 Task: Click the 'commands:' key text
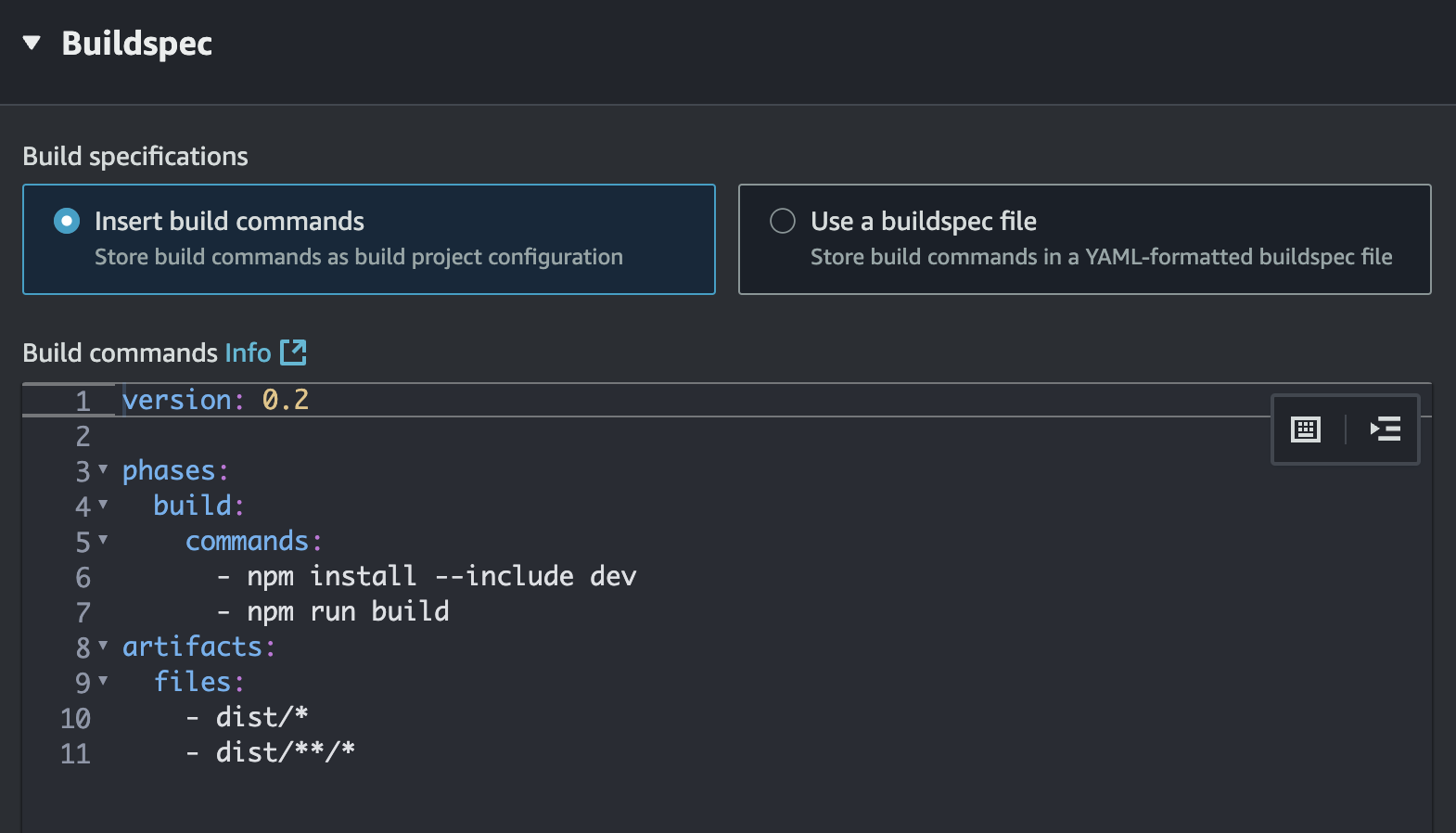pos(254,541)
